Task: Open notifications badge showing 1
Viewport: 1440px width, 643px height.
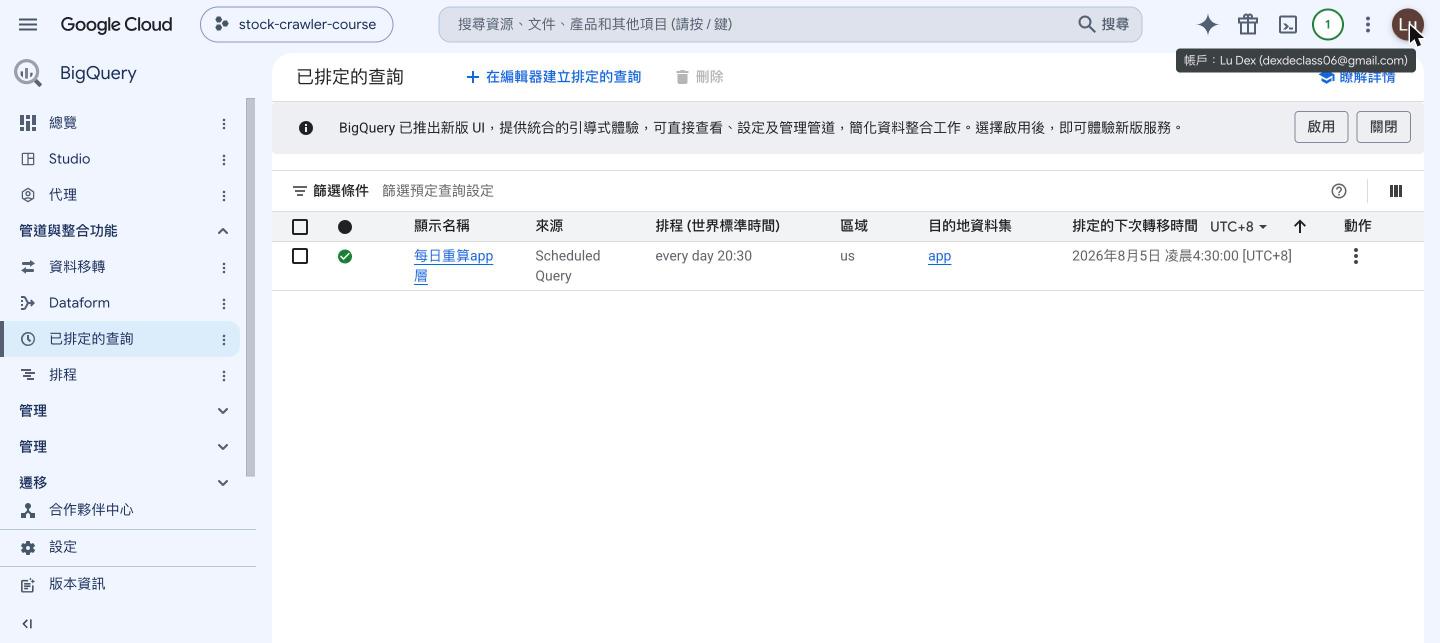Action: coord(1328,24)
